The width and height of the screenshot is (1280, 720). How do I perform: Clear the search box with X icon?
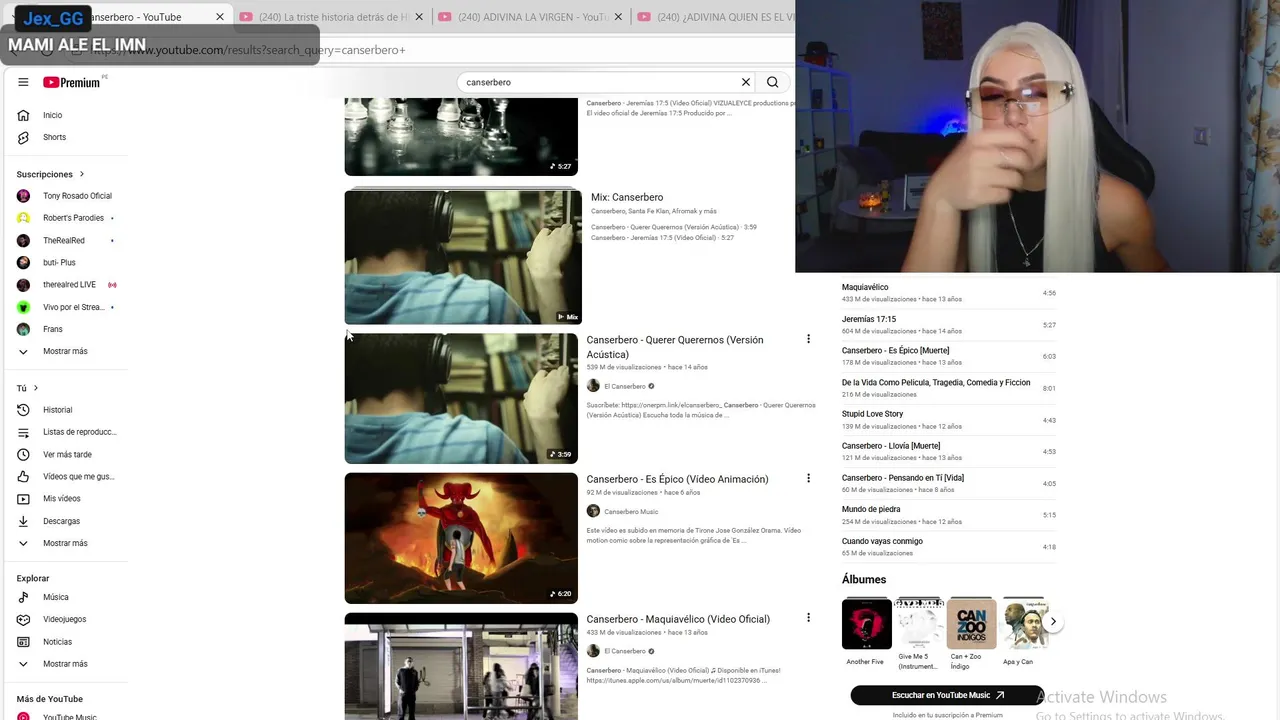pos(745,82)
